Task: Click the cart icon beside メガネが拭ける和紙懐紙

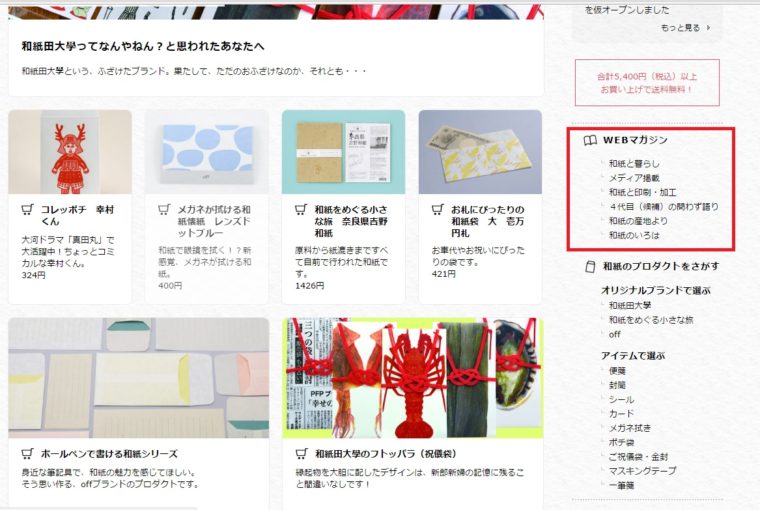Action: (x=164, y=211)
